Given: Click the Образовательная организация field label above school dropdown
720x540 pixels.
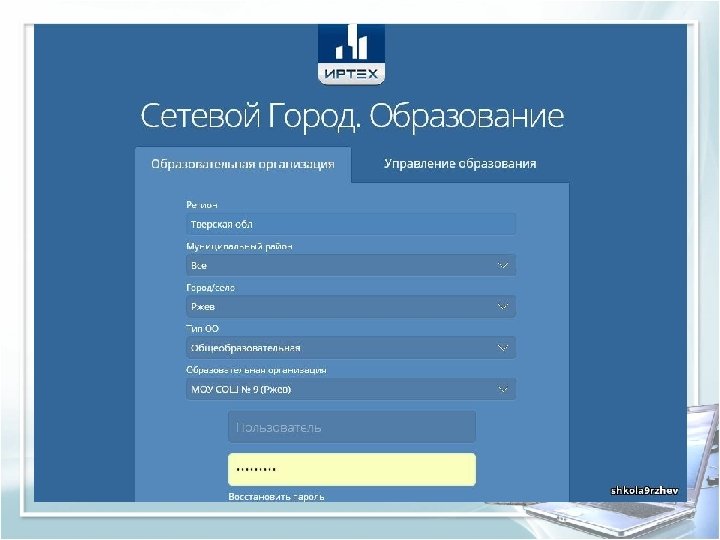Looking at the screenshot, I should click(256, 370).
